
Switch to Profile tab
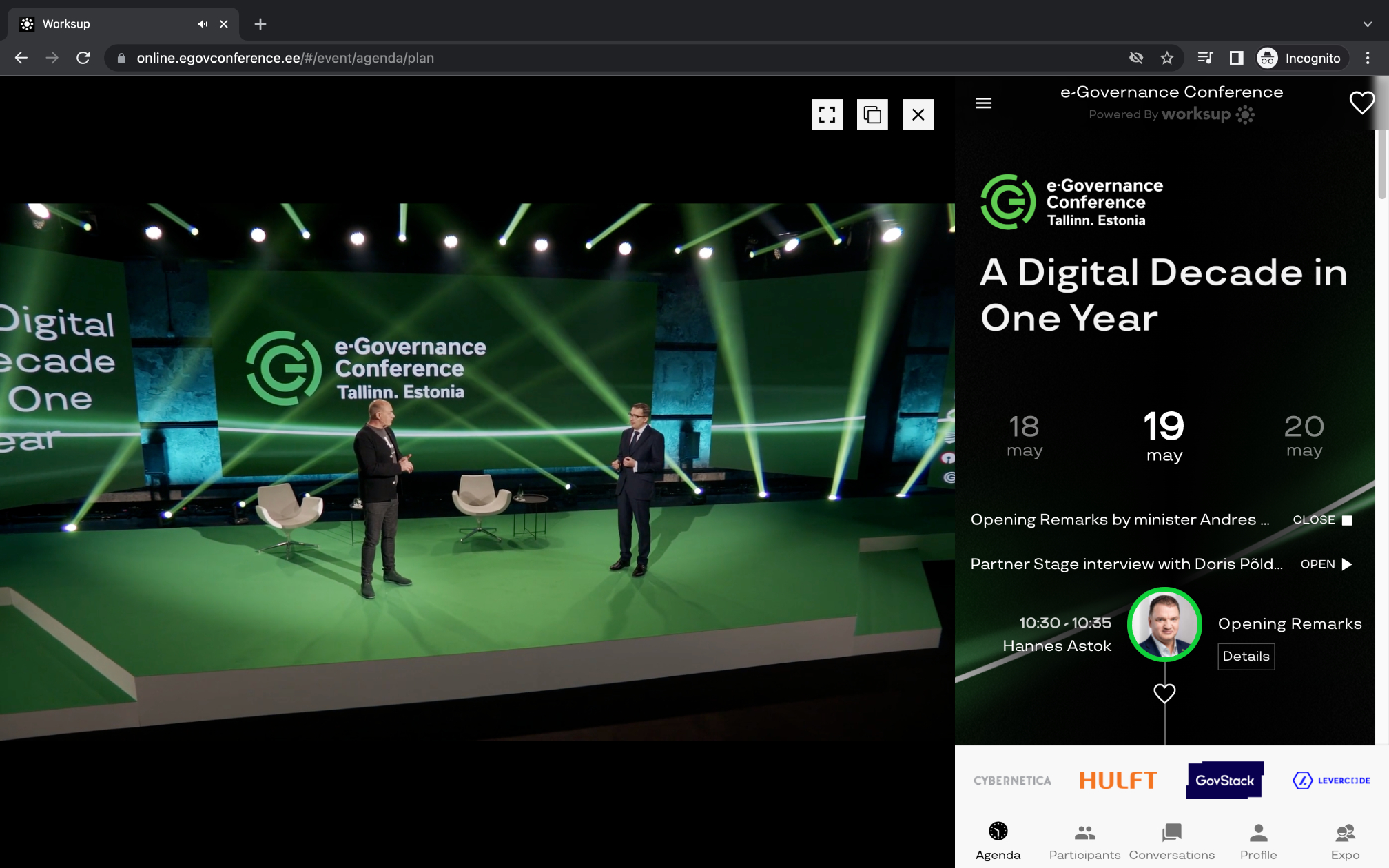(1258, 841)
